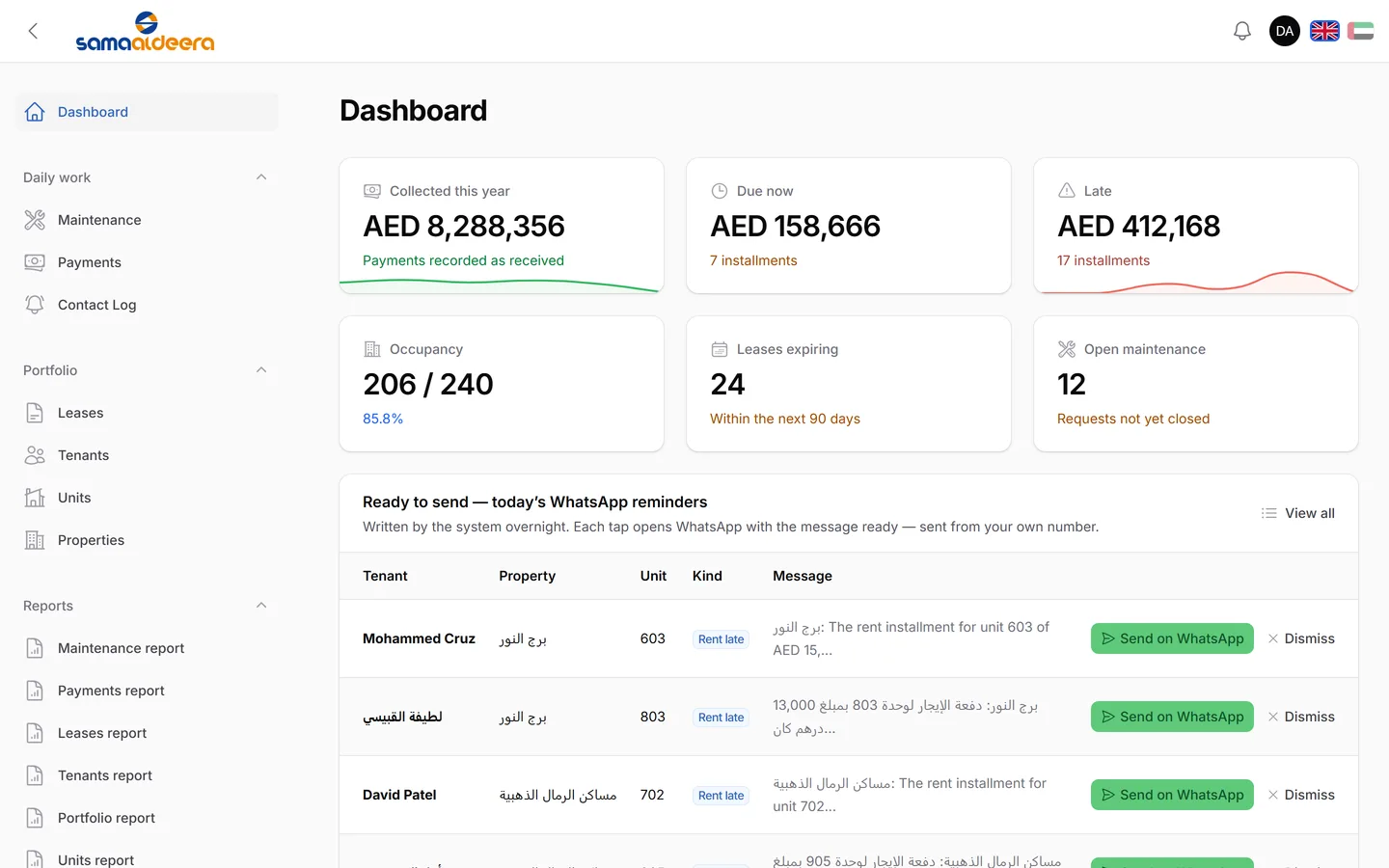Send WhatsApp reminder for unit 803

point(1172,717)
